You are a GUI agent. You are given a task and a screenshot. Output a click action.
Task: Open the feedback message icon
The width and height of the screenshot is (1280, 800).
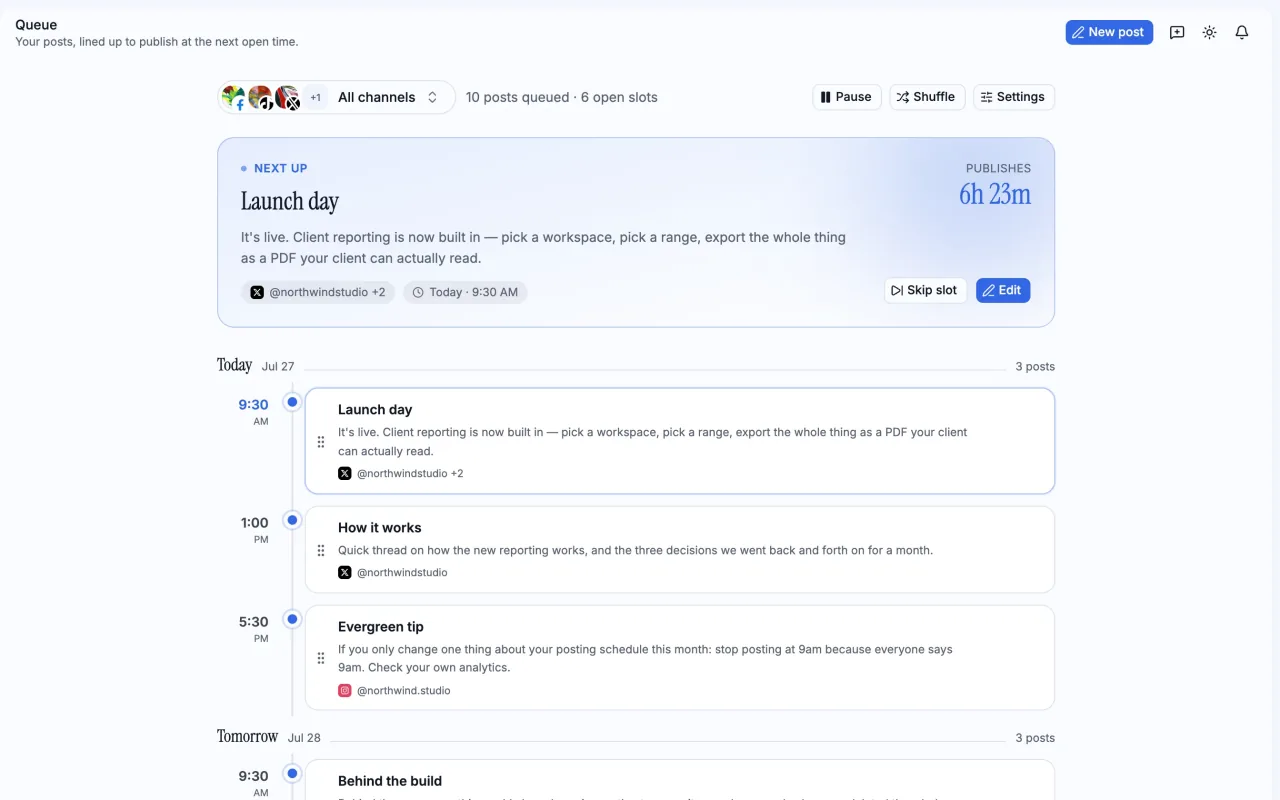(1177, 32)
